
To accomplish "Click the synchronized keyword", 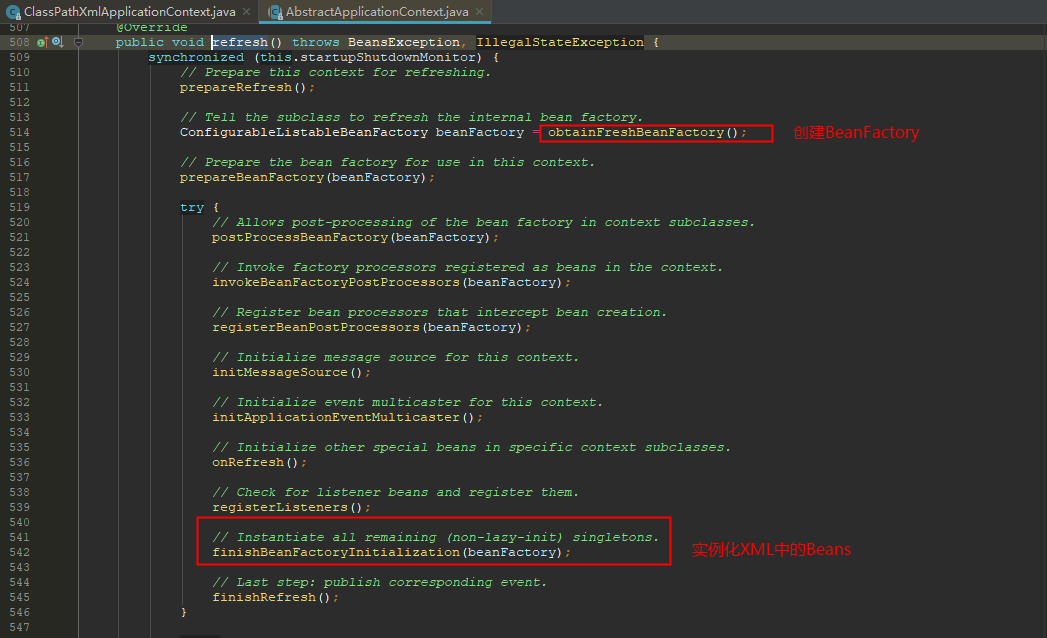I will tap(196, 57).
